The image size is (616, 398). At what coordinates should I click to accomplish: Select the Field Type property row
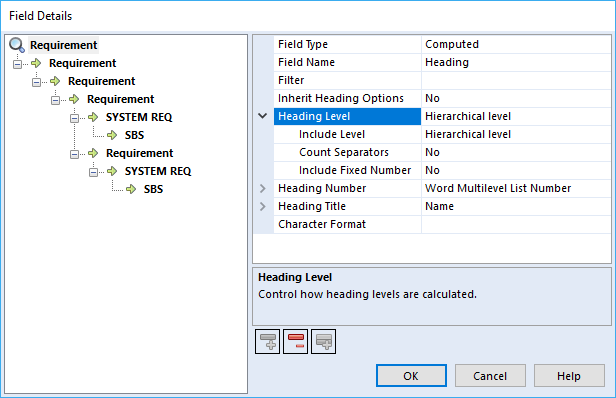442,44
